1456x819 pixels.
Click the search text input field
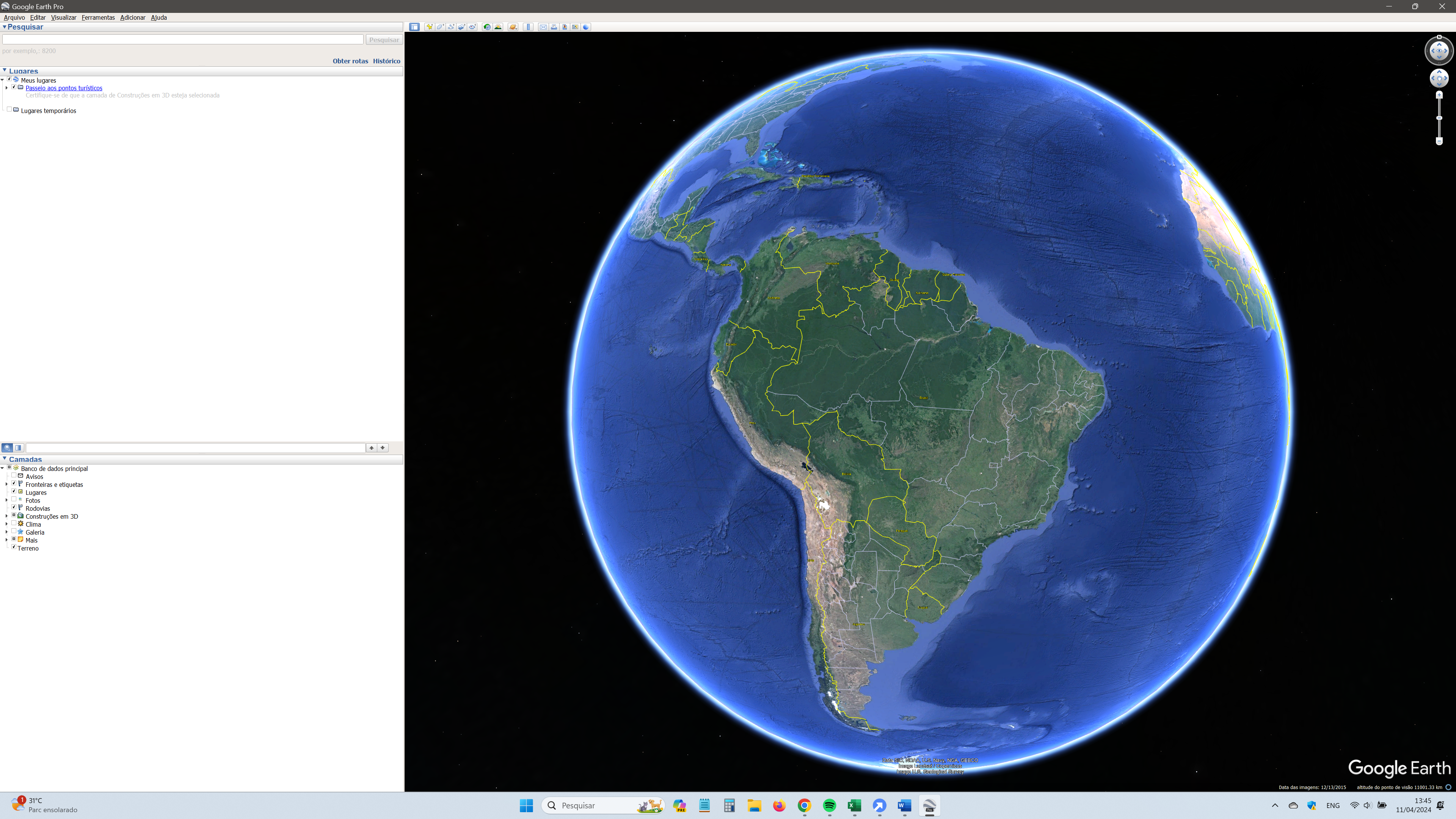(182, 39)
